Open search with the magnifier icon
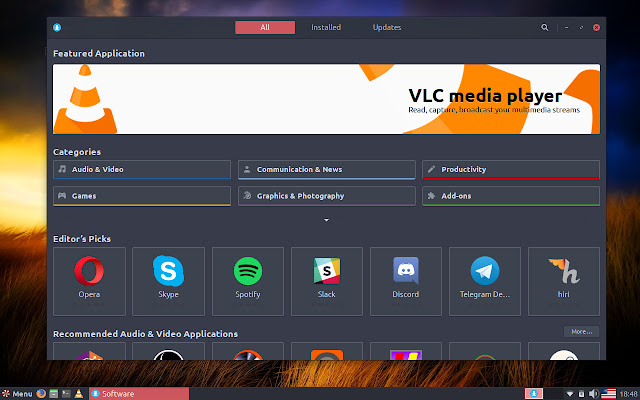Screen dimensions: 640x400 pos(544,27)
